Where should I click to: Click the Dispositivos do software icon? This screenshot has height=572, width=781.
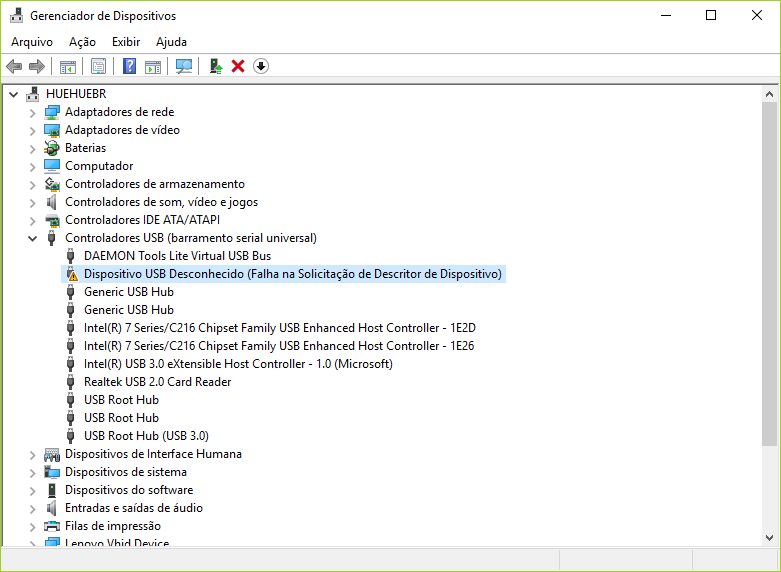click(52, 490)
